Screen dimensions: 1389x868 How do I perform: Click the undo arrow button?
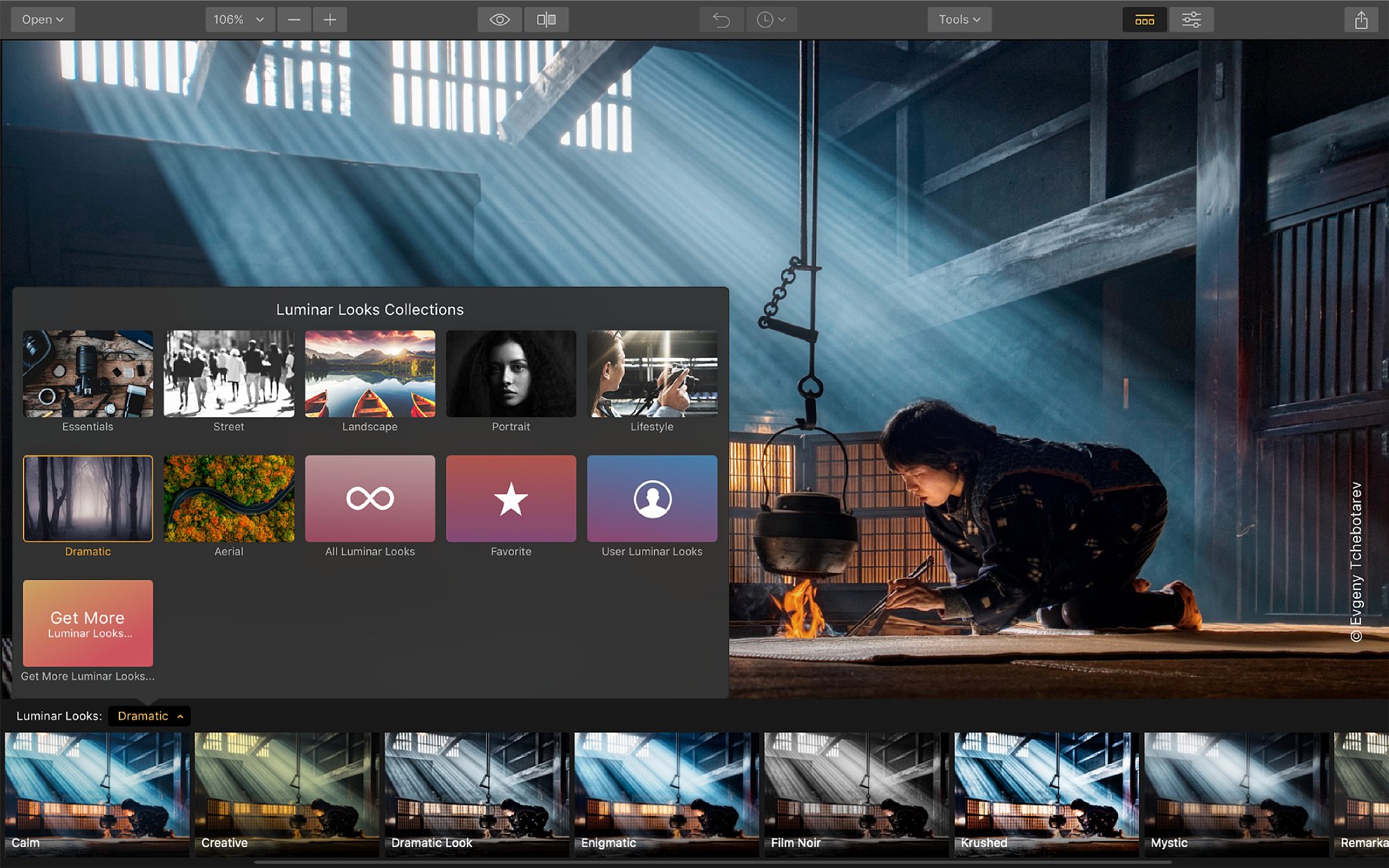pos(721,19)
